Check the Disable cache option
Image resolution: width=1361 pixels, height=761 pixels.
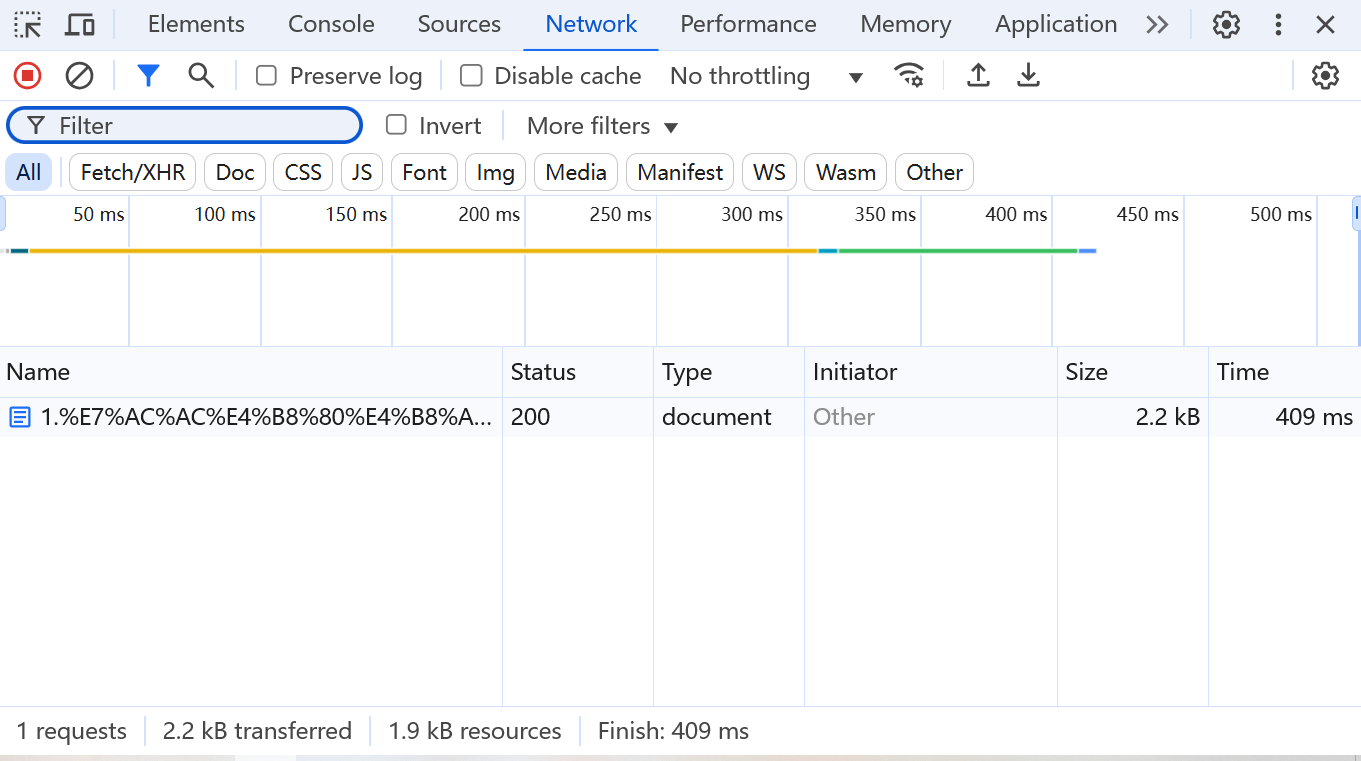pyautogui.click(x=471, y=75)
